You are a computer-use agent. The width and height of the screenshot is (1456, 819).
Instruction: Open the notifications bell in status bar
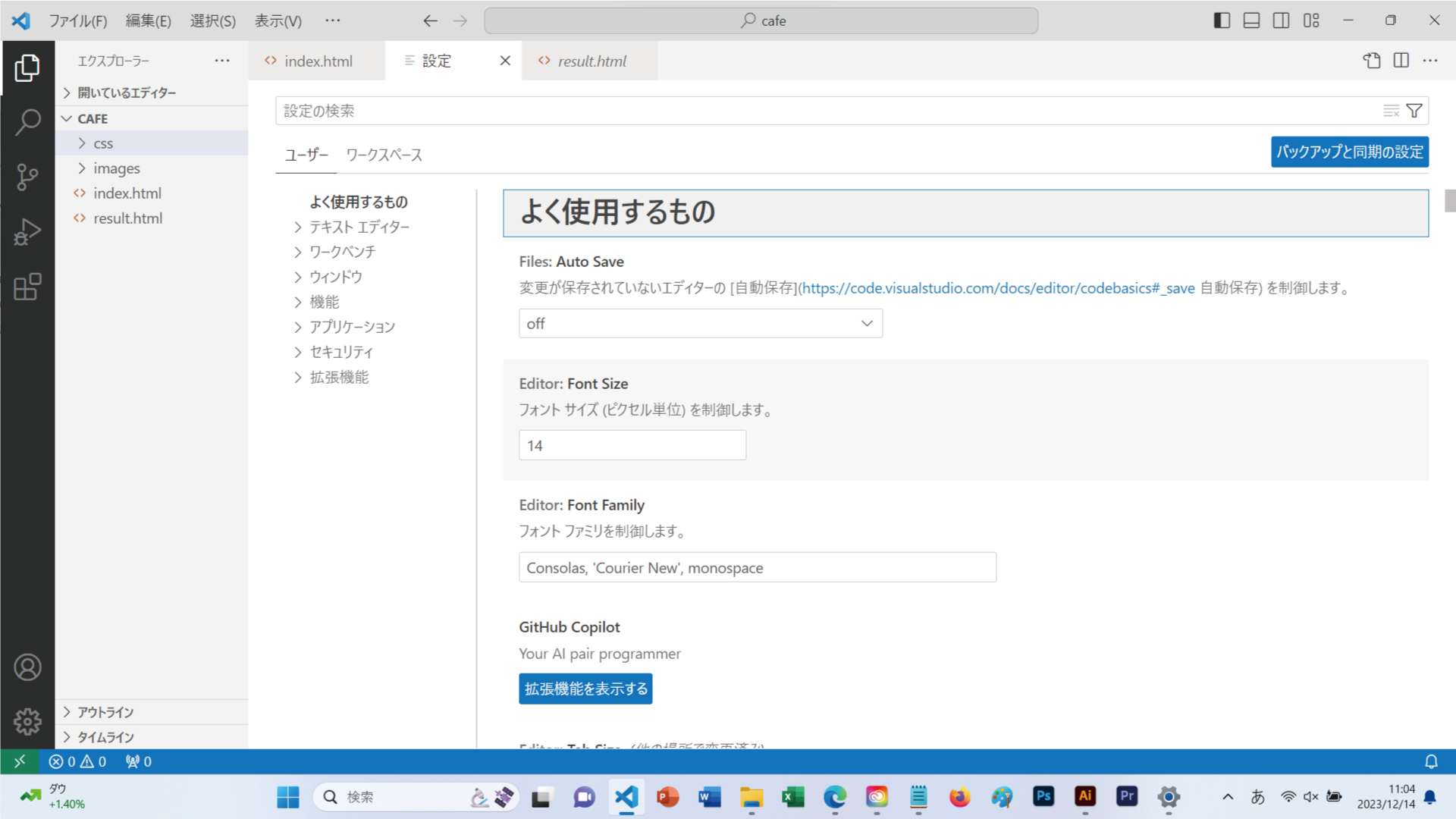tap(1432, 761)
